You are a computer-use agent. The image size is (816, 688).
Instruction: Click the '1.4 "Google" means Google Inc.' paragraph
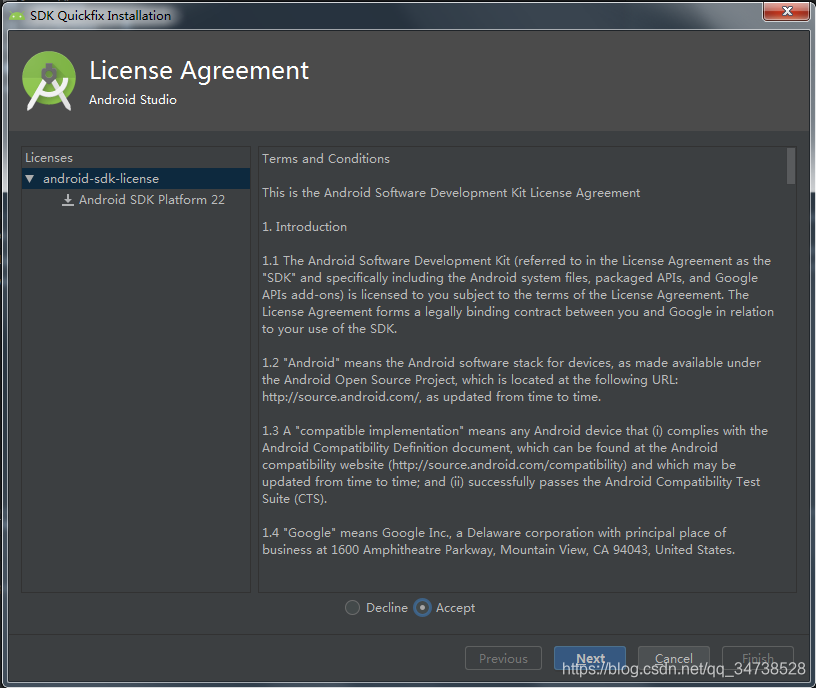[498, 541]
